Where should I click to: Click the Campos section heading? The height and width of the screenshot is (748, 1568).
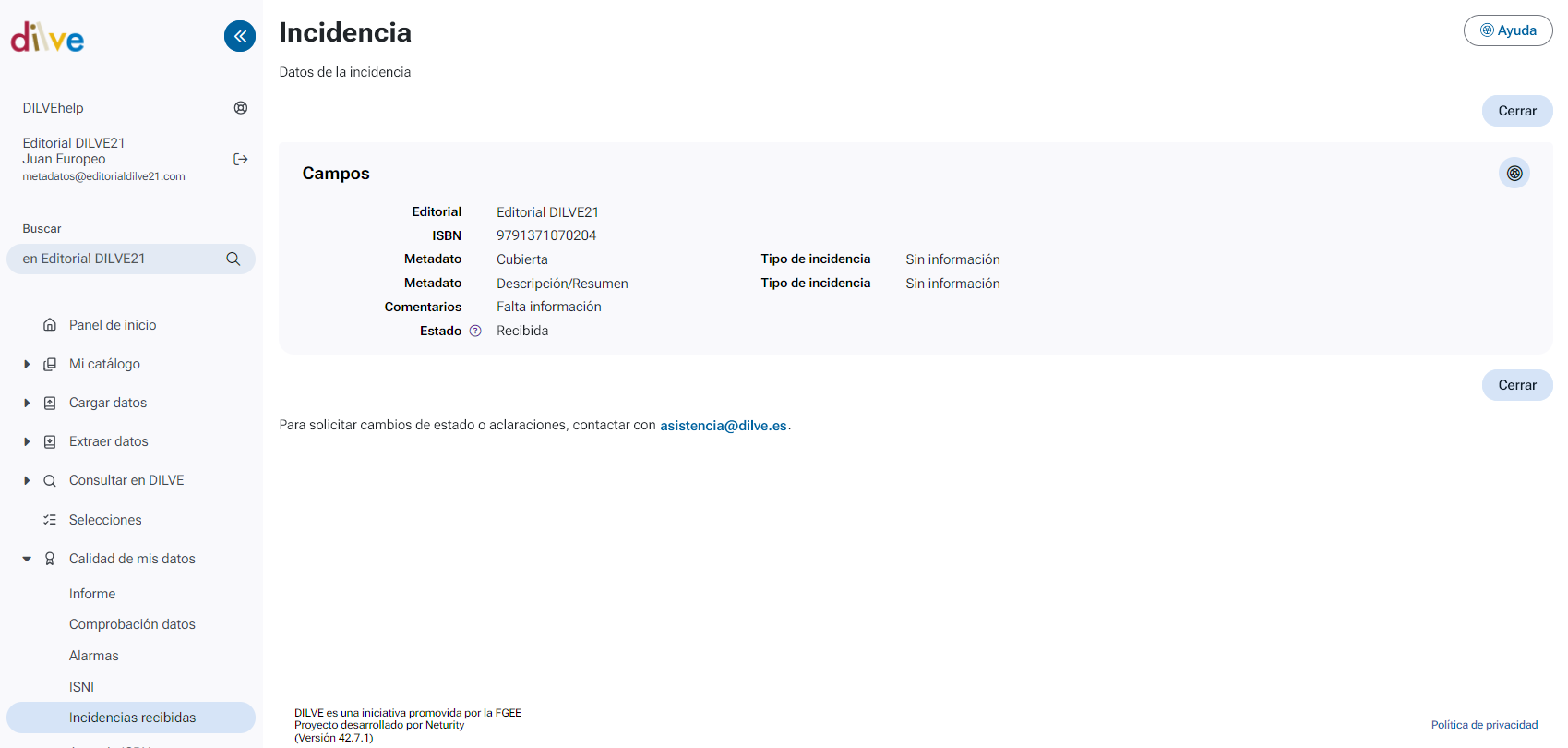click(336, 174)
